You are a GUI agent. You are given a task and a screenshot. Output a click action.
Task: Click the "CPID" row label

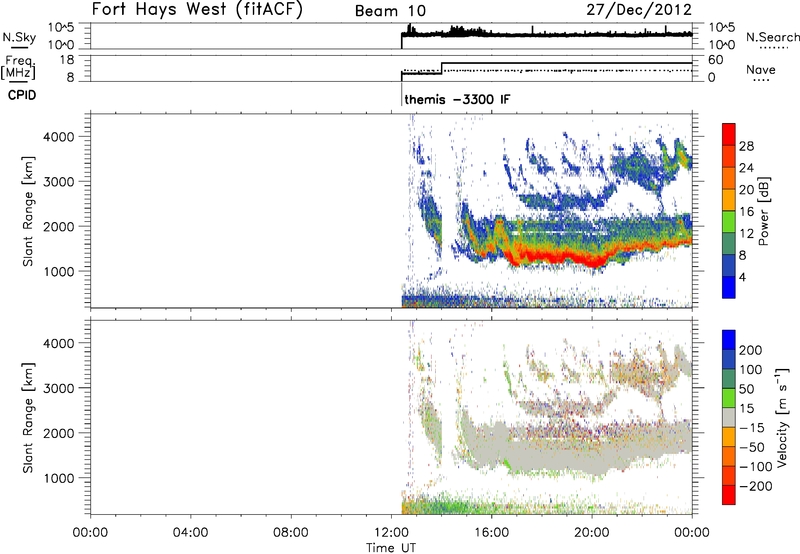pyautogui.click(x=22, y=95)
